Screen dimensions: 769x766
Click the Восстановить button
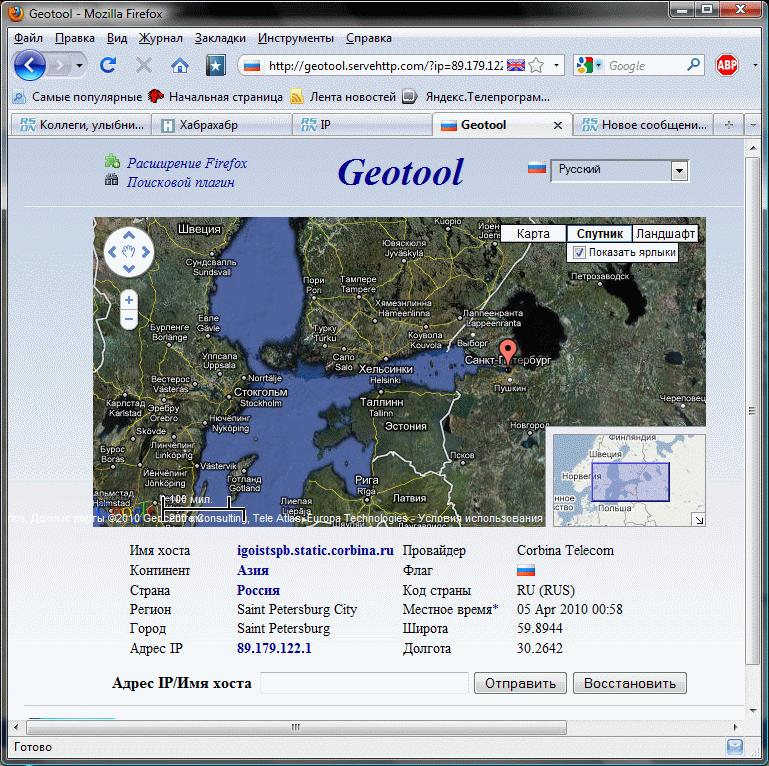point(630,683)
